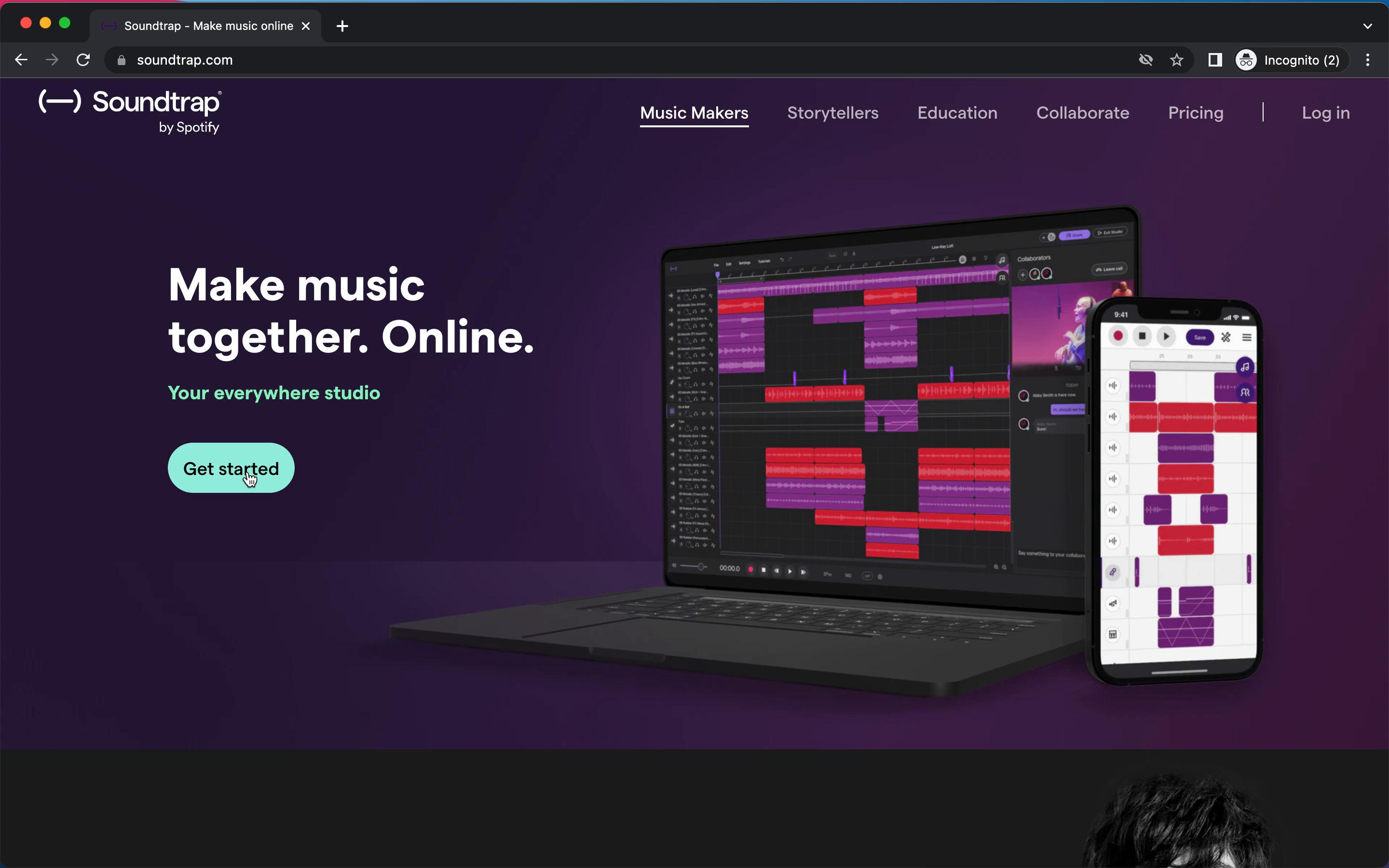1389x868 pixels.
Task: Toggle the address bar lock icon
Action: 120,60
